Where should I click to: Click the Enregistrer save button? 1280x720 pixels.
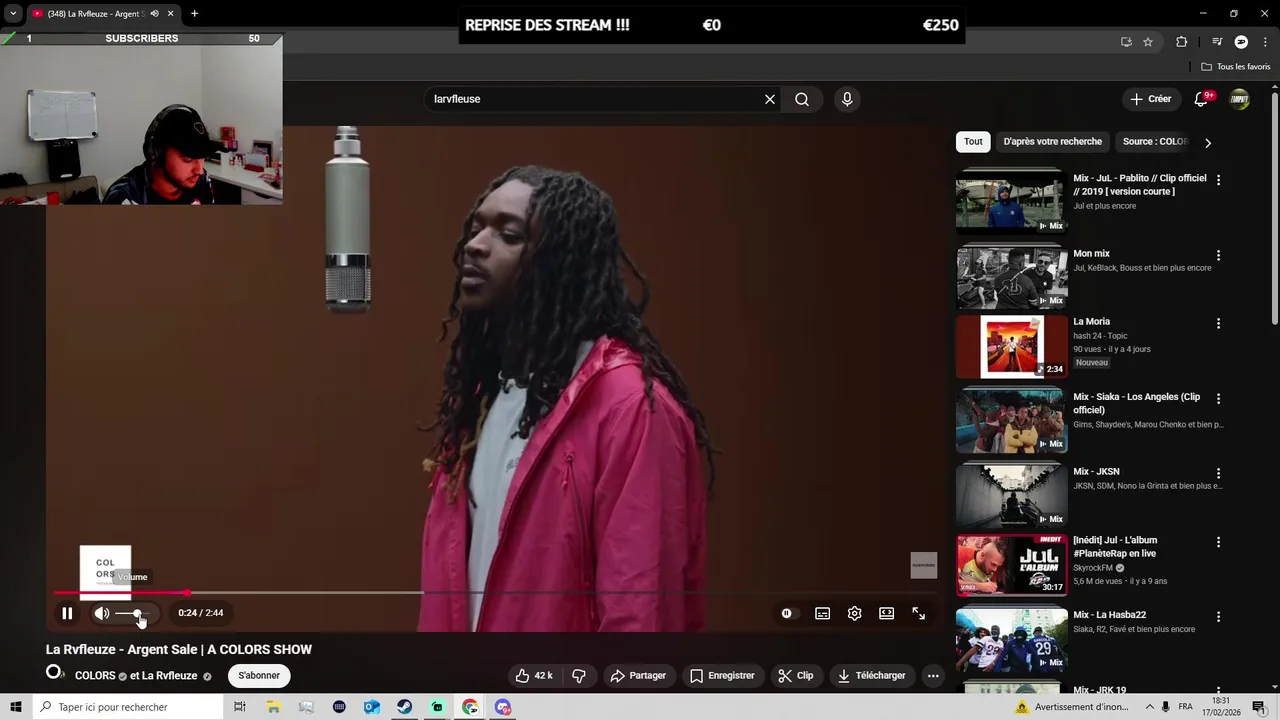(x=722, y=675)
